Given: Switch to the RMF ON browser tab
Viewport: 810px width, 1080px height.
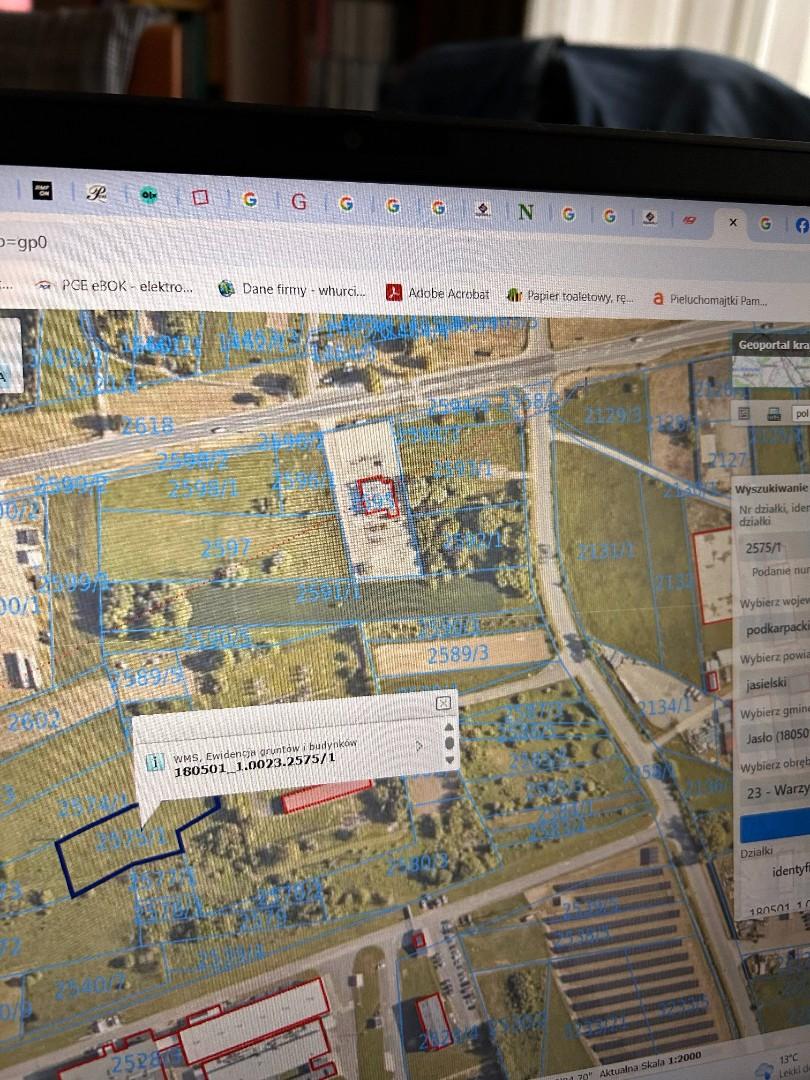Looking at the screenshot, I should tap(43, 191).
